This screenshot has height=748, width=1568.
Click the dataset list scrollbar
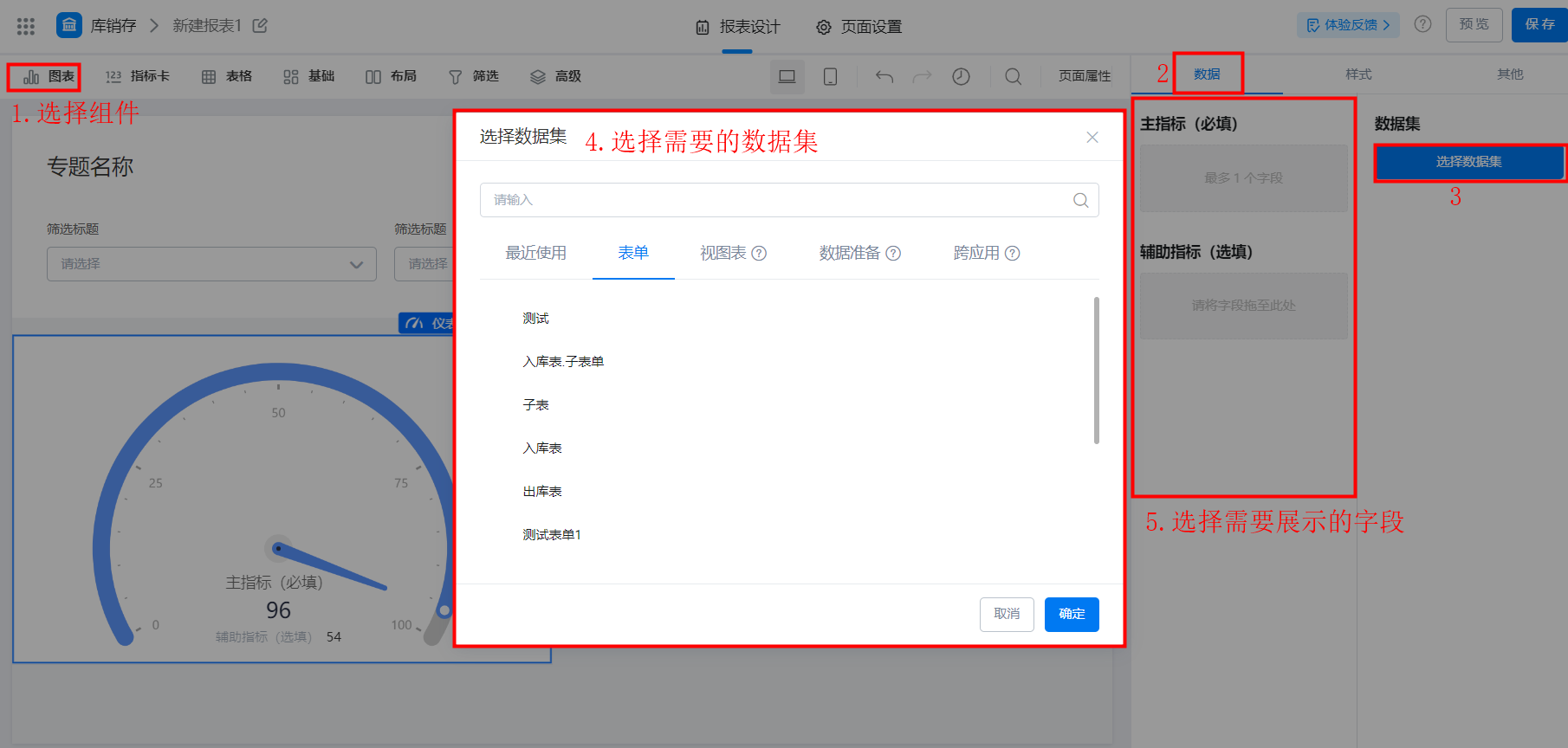[1096, 371]
